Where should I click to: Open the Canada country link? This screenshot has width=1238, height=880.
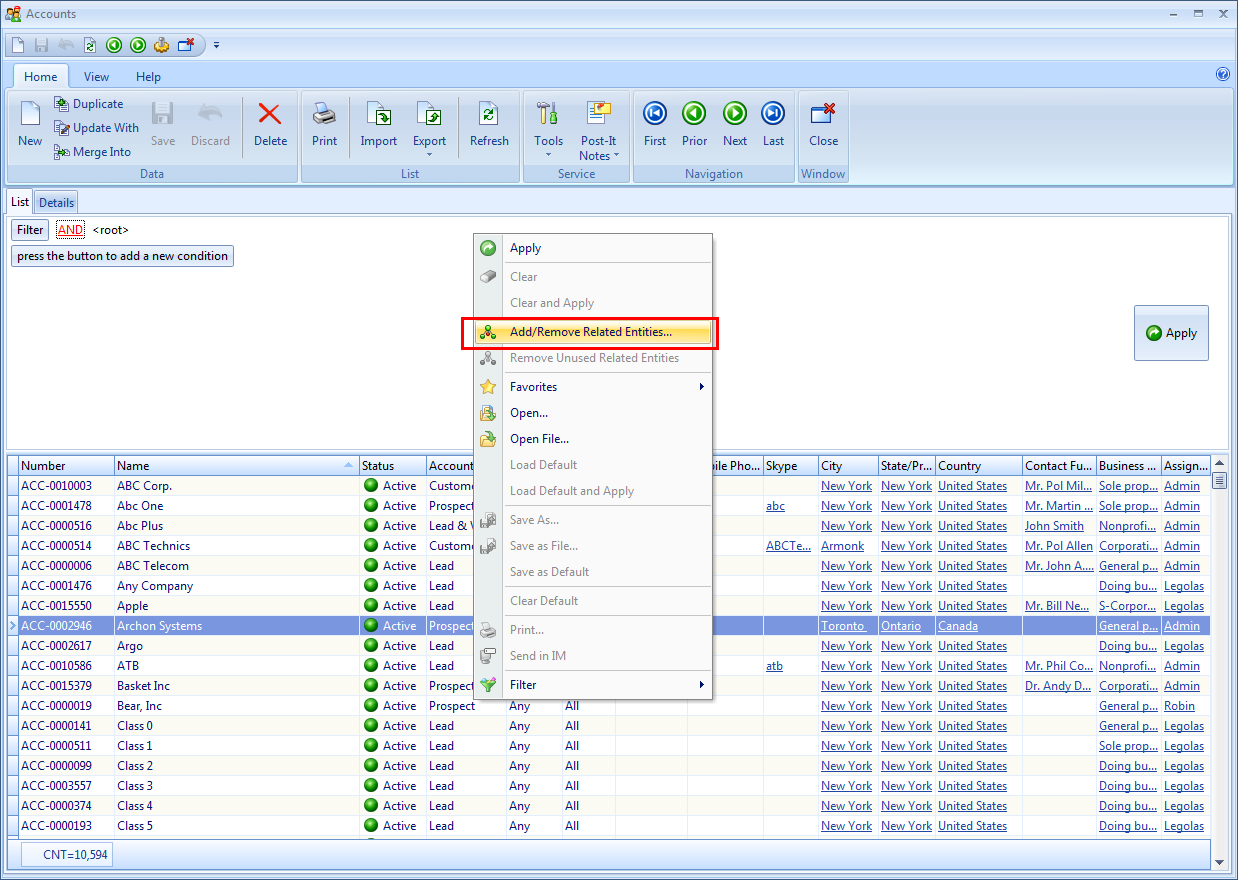coord(959,626)
